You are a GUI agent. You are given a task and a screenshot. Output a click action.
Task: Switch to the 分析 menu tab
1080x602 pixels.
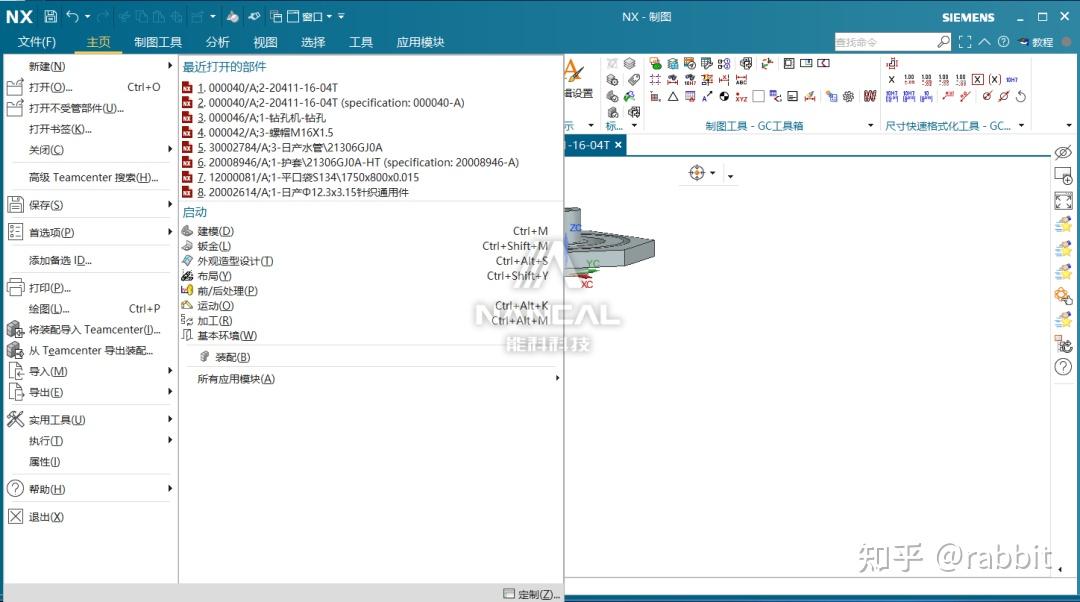point(218,42)
